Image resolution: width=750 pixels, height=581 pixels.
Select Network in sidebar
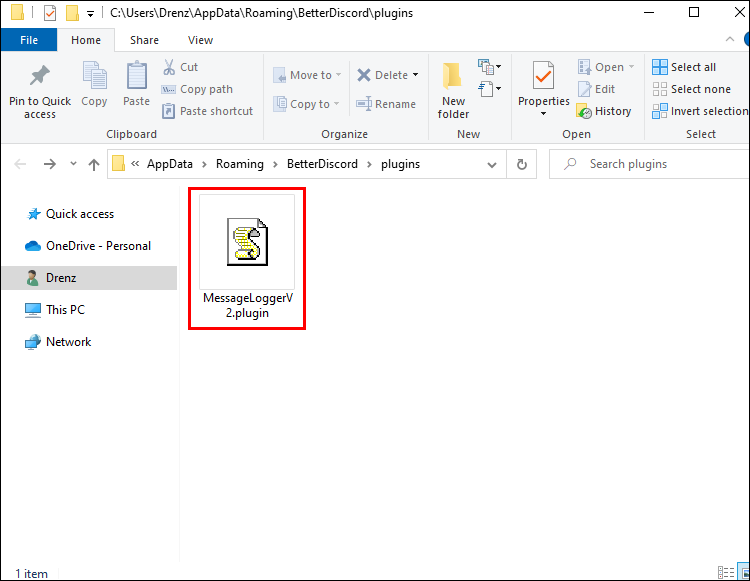[x=58, y=342]
